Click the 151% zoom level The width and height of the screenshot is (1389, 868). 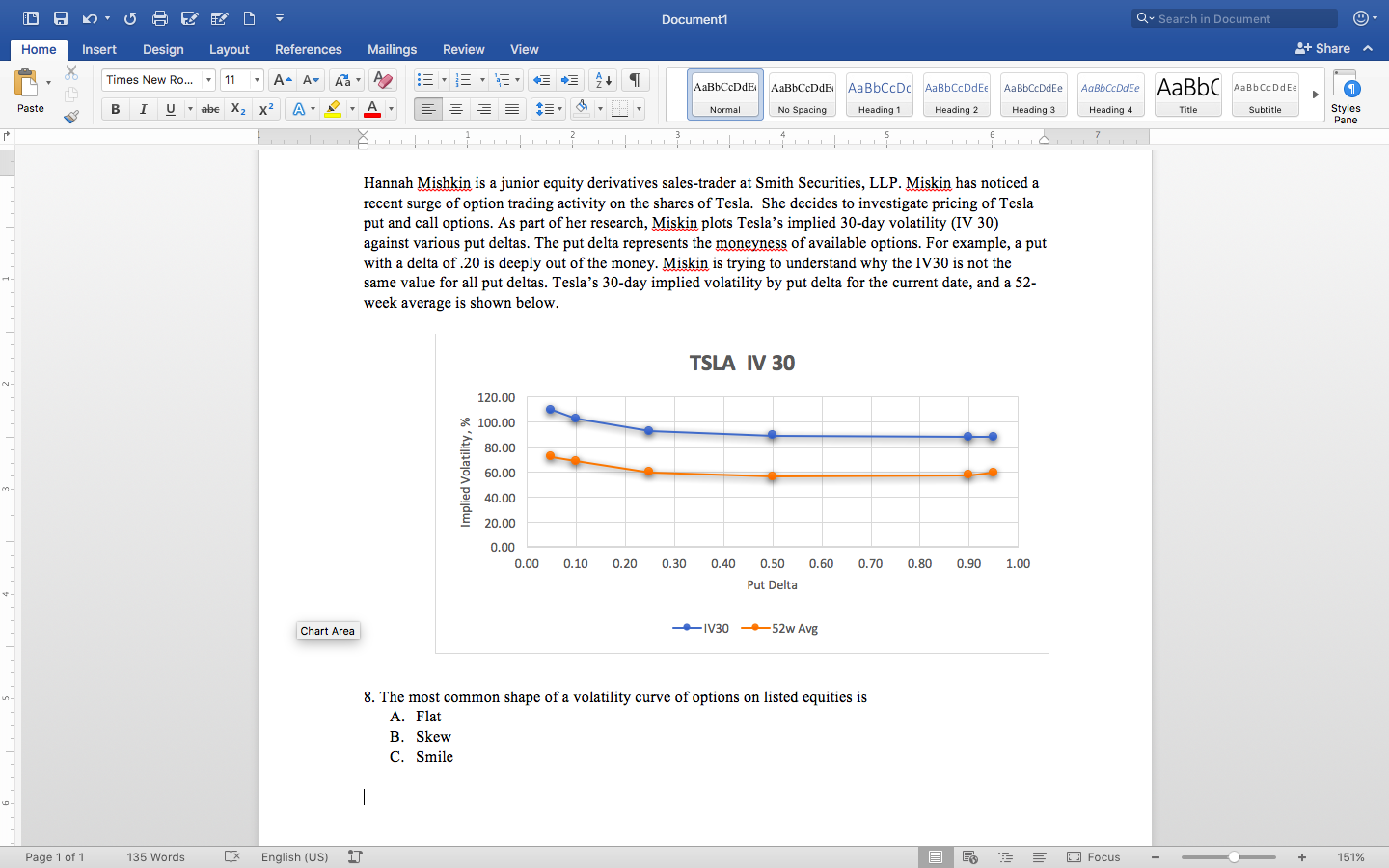1351,856
